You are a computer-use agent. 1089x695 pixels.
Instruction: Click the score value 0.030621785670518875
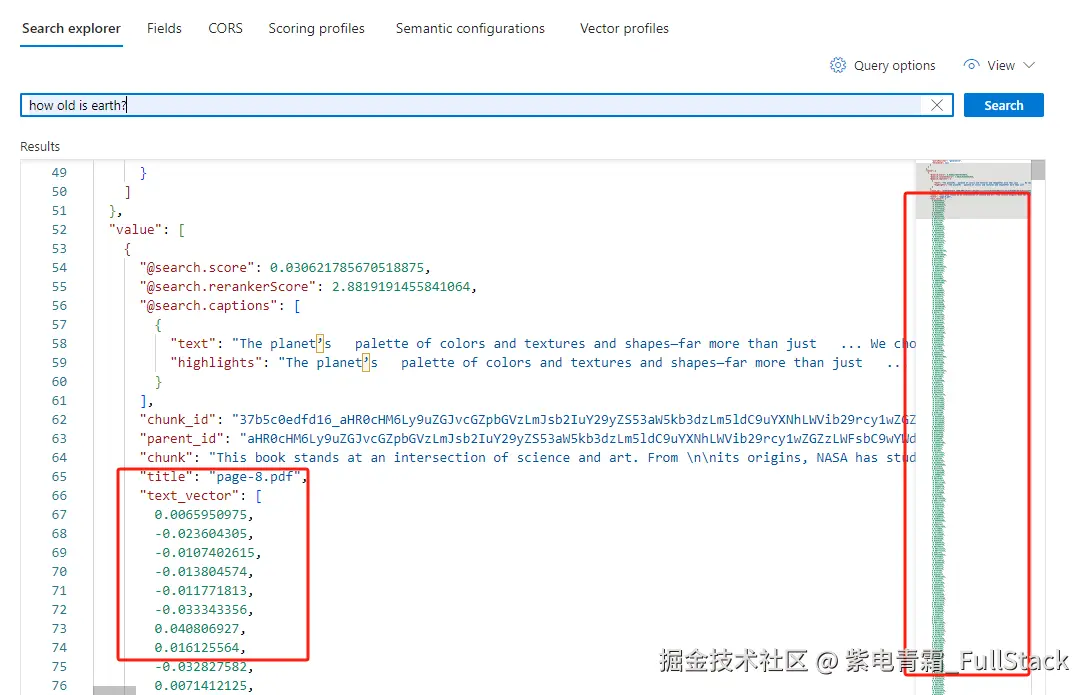pos(347,268)
